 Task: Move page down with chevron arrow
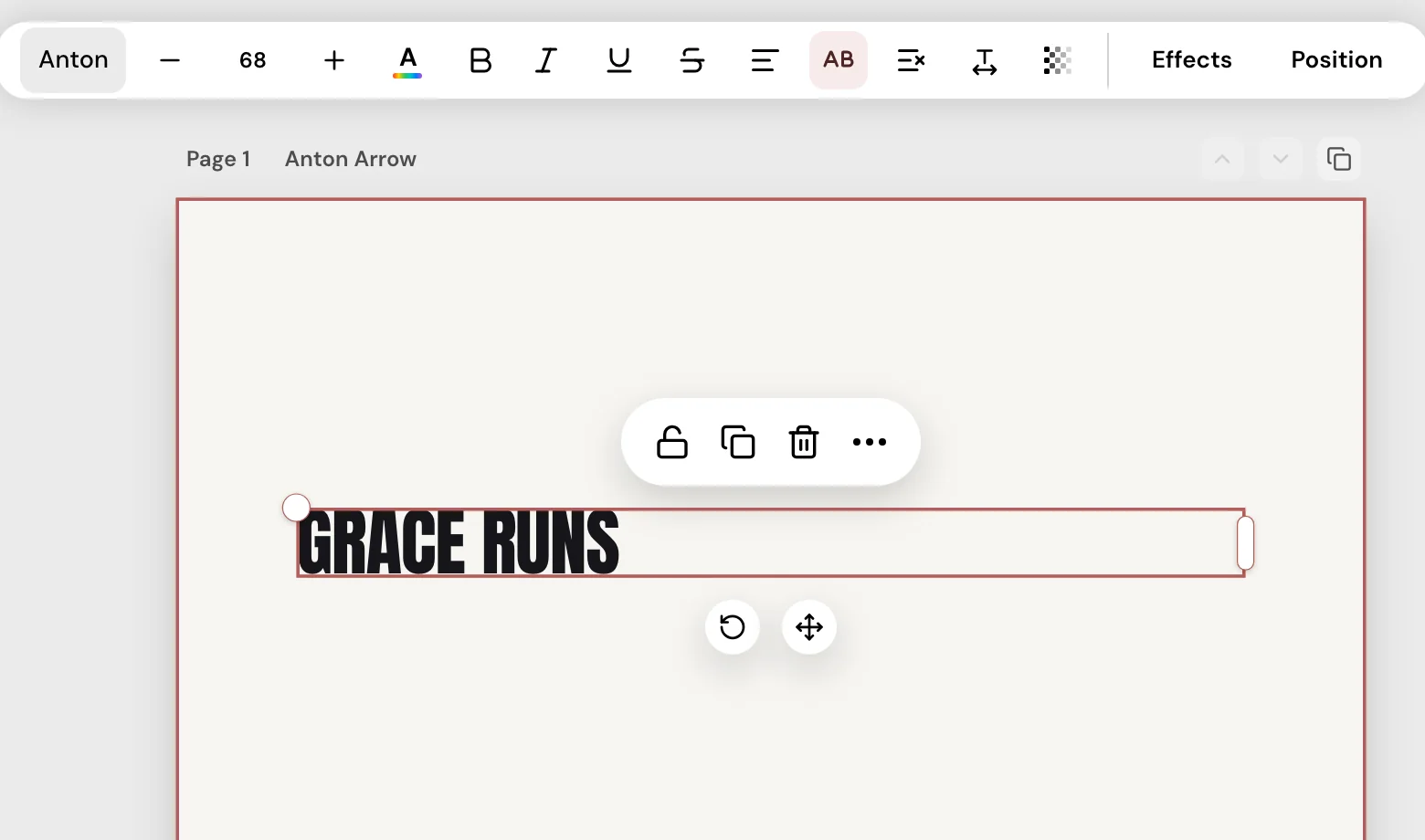point(1281,159)
